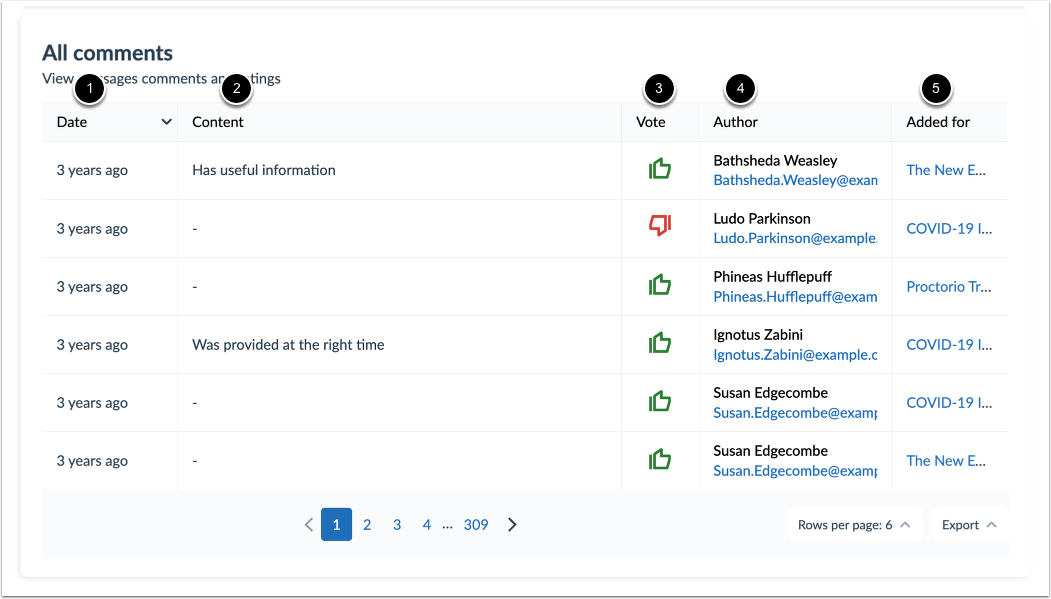Open COVID-19 link in Ignotus Zabini row
Viewport: 1051px width, 599px height.
(949, 344)
